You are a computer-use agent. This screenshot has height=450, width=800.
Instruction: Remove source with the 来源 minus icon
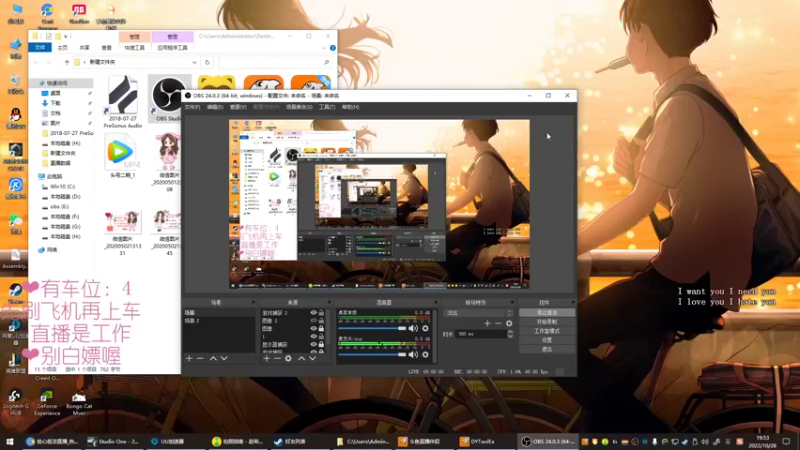pos(277,359)
